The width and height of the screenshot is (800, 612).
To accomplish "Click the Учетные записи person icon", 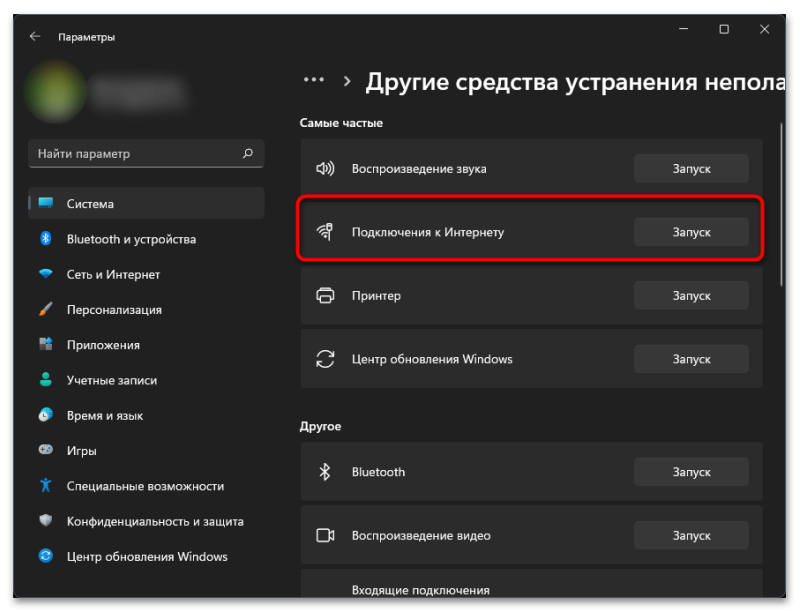I will (x=46, y=379).
